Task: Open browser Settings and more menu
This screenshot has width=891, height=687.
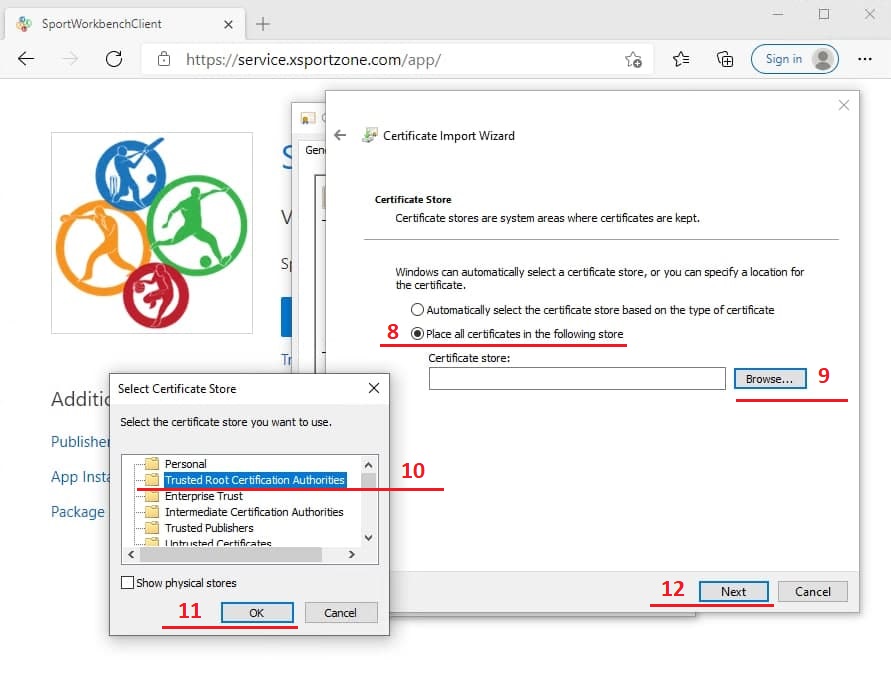Action: pyautogui.click(x=865, y=59)
